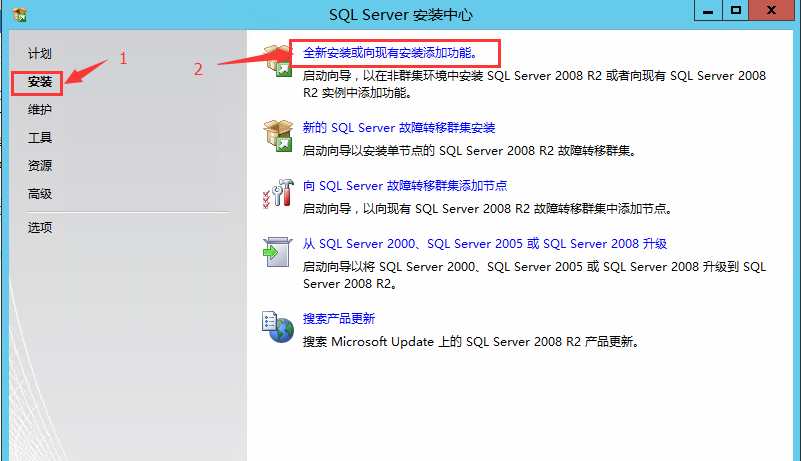Click 全新安装或向现有安装添加功能 link
Screen dimensions: 801x461
(391, 53)
